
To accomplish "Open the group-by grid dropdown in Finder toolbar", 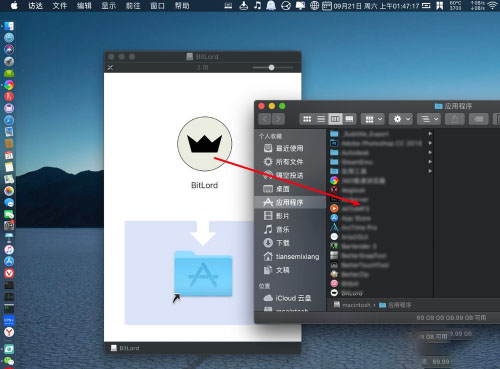I will pos(373,119).
